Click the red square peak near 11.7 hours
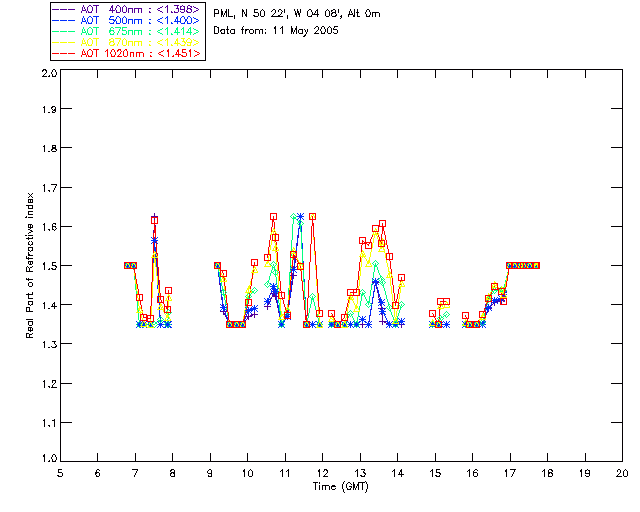The height and width of the screenshot is (512, 640). (312, 217)
